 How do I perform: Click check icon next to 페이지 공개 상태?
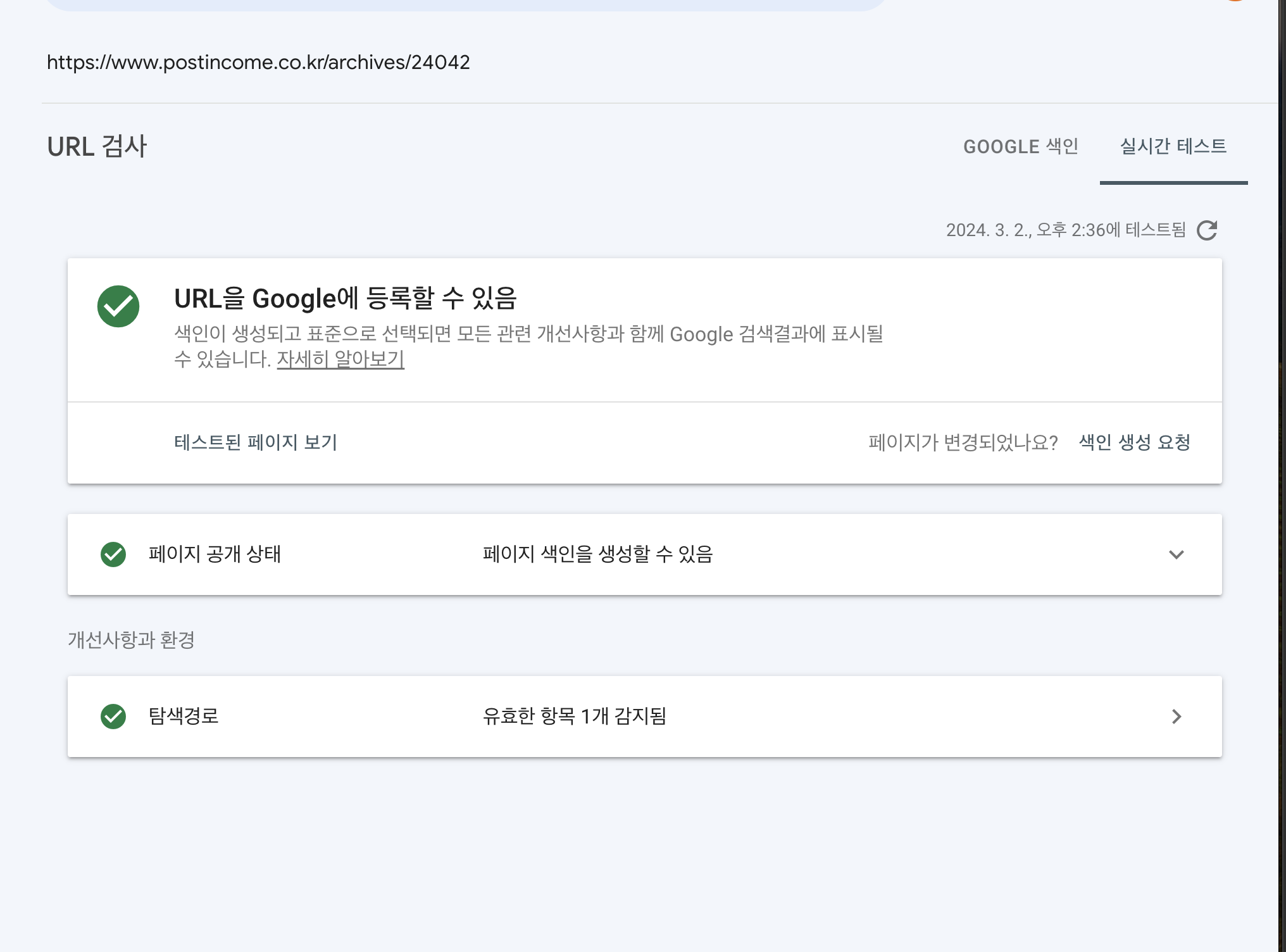pyautogui.click(x=113, y=554)
